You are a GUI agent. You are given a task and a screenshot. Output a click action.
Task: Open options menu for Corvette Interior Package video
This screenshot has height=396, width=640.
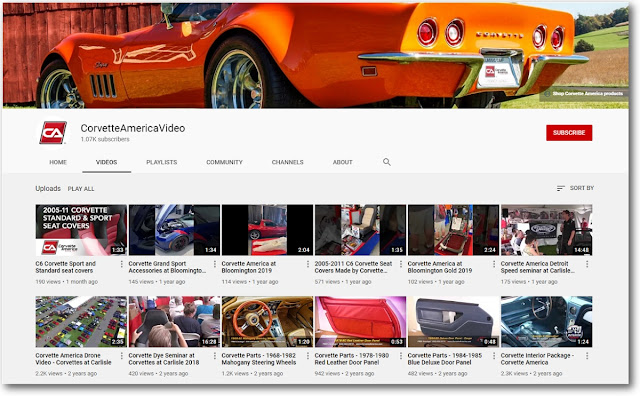587,356
